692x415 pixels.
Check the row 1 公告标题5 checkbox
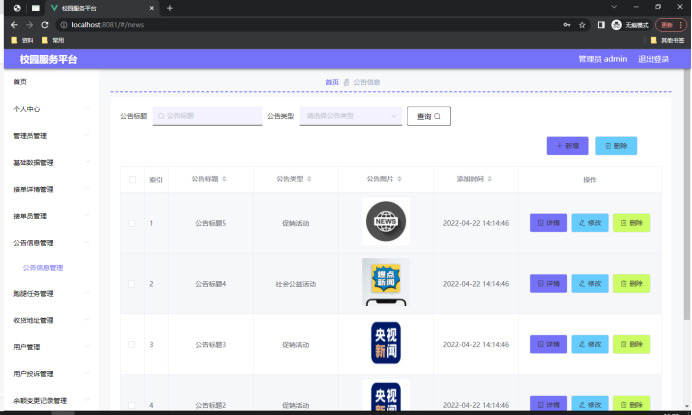(132, 223)
